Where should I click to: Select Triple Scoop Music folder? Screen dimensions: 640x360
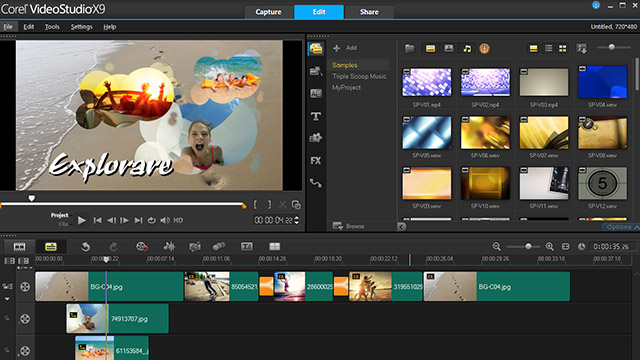(359, 76)
